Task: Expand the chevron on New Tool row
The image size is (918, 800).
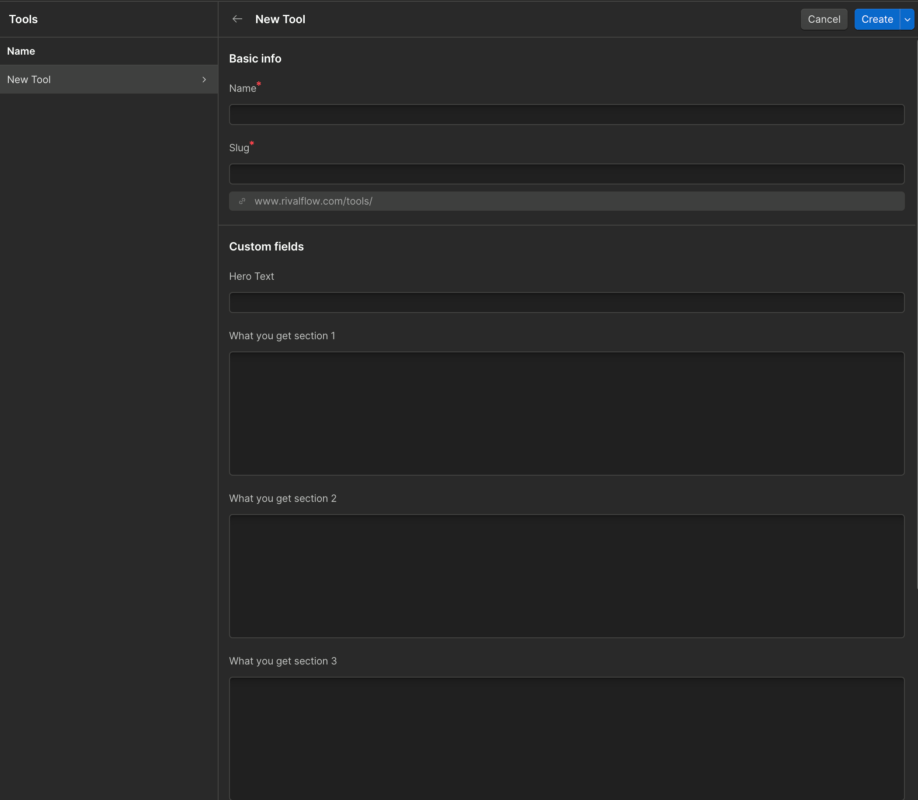Action: (204, 80)
